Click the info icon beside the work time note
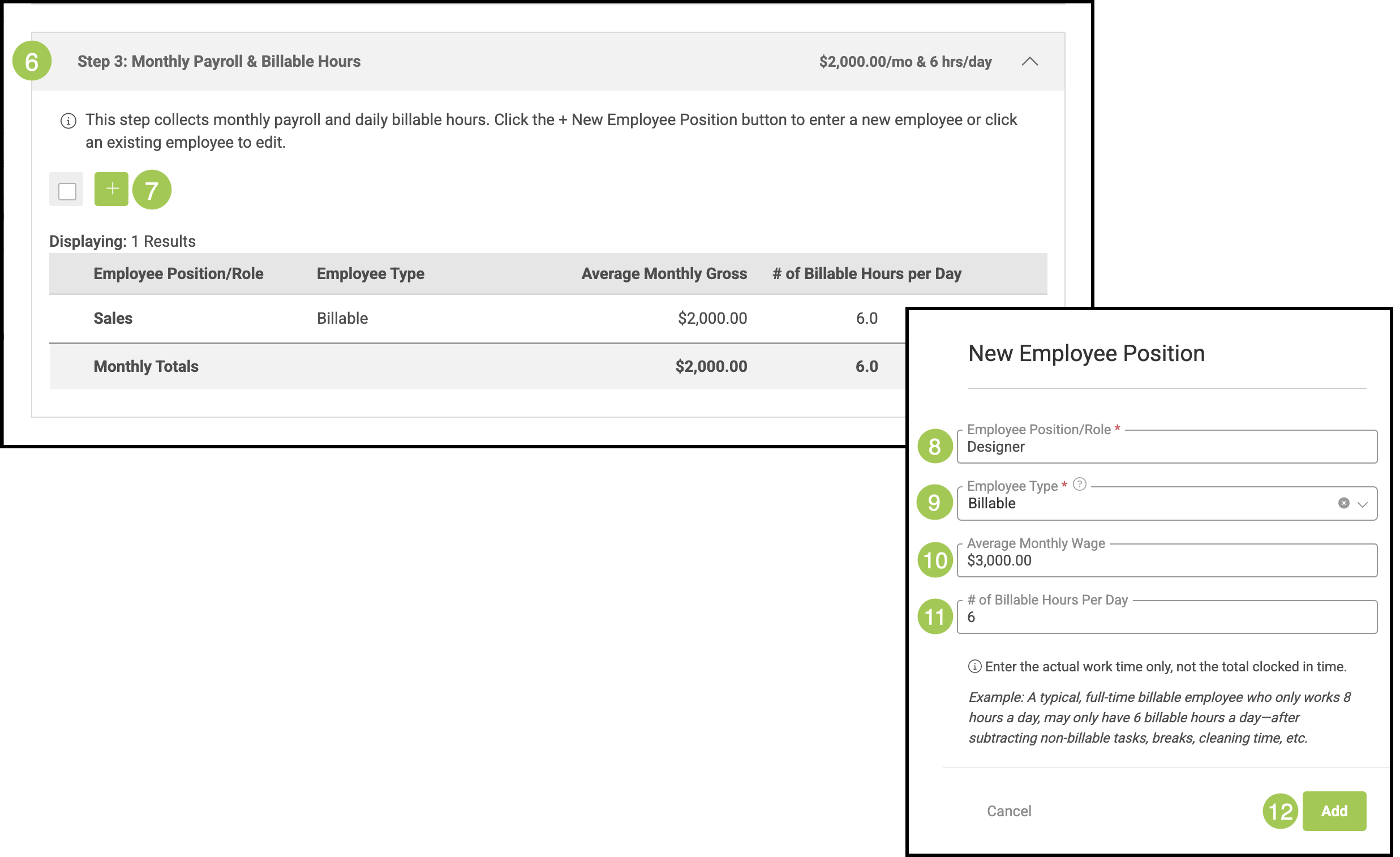 click(x=974, y=667)
